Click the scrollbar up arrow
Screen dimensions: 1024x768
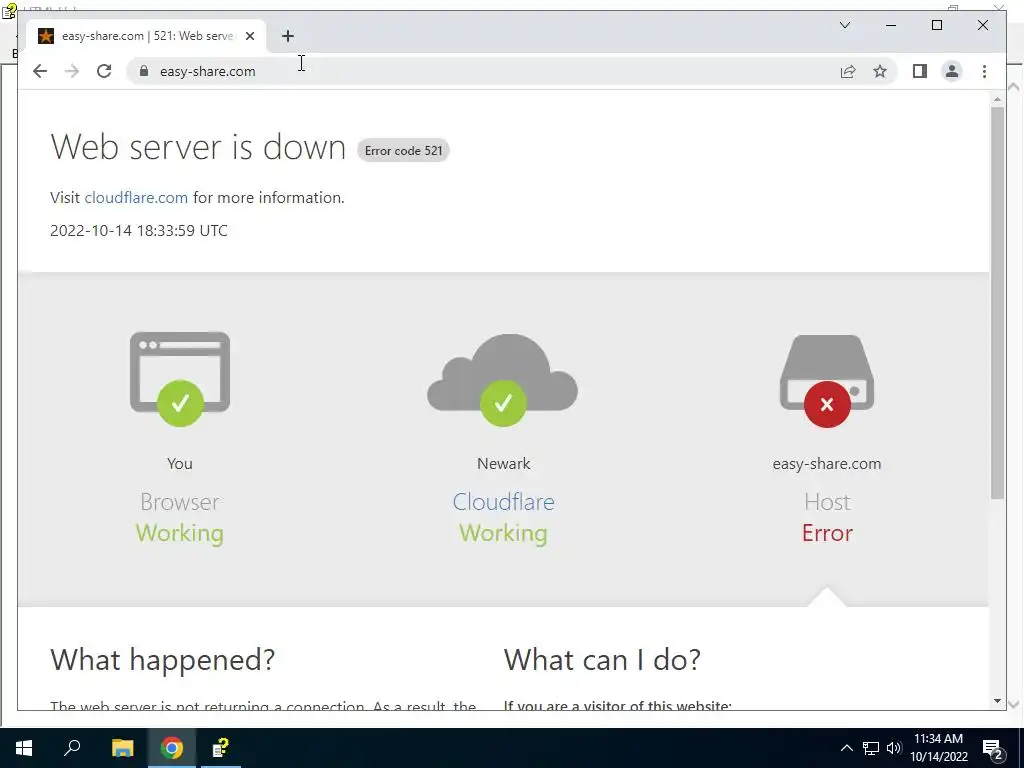997,99
